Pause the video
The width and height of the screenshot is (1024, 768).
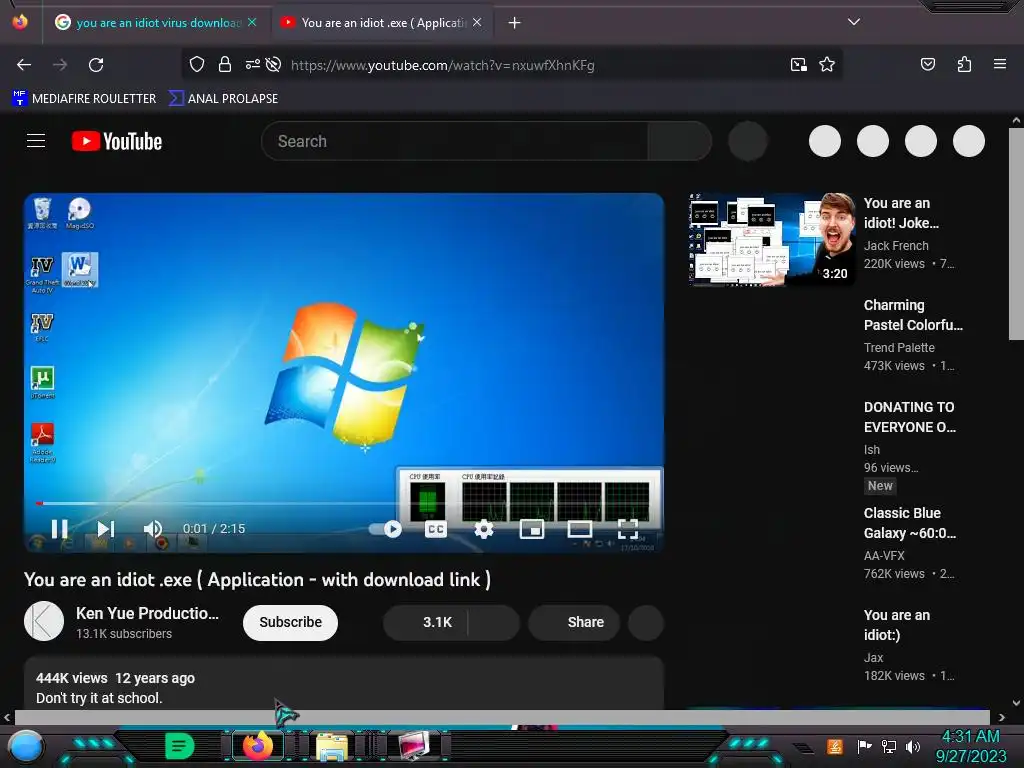point(59,528)
